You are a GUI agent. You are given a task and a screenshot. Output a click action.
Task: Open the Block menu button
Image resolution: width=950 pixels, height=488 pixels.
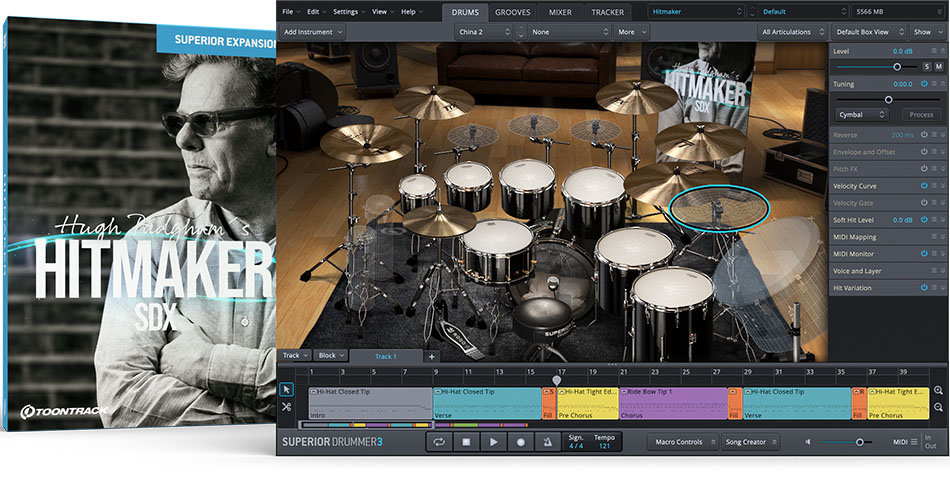point(331,356)
